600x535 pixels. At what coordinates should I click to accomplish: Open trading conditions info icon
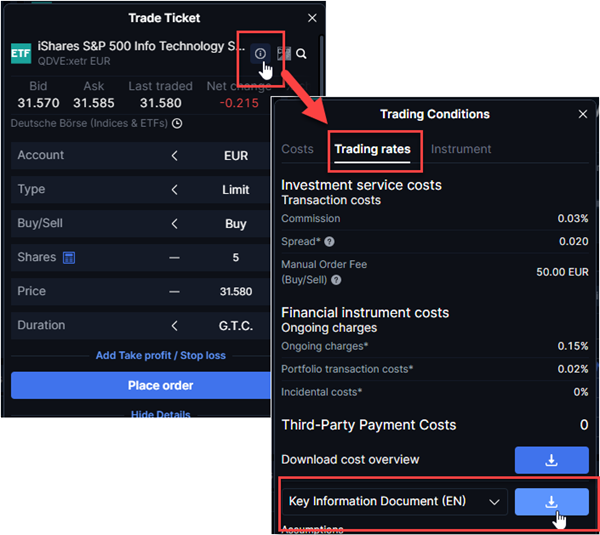pos(260,53)
